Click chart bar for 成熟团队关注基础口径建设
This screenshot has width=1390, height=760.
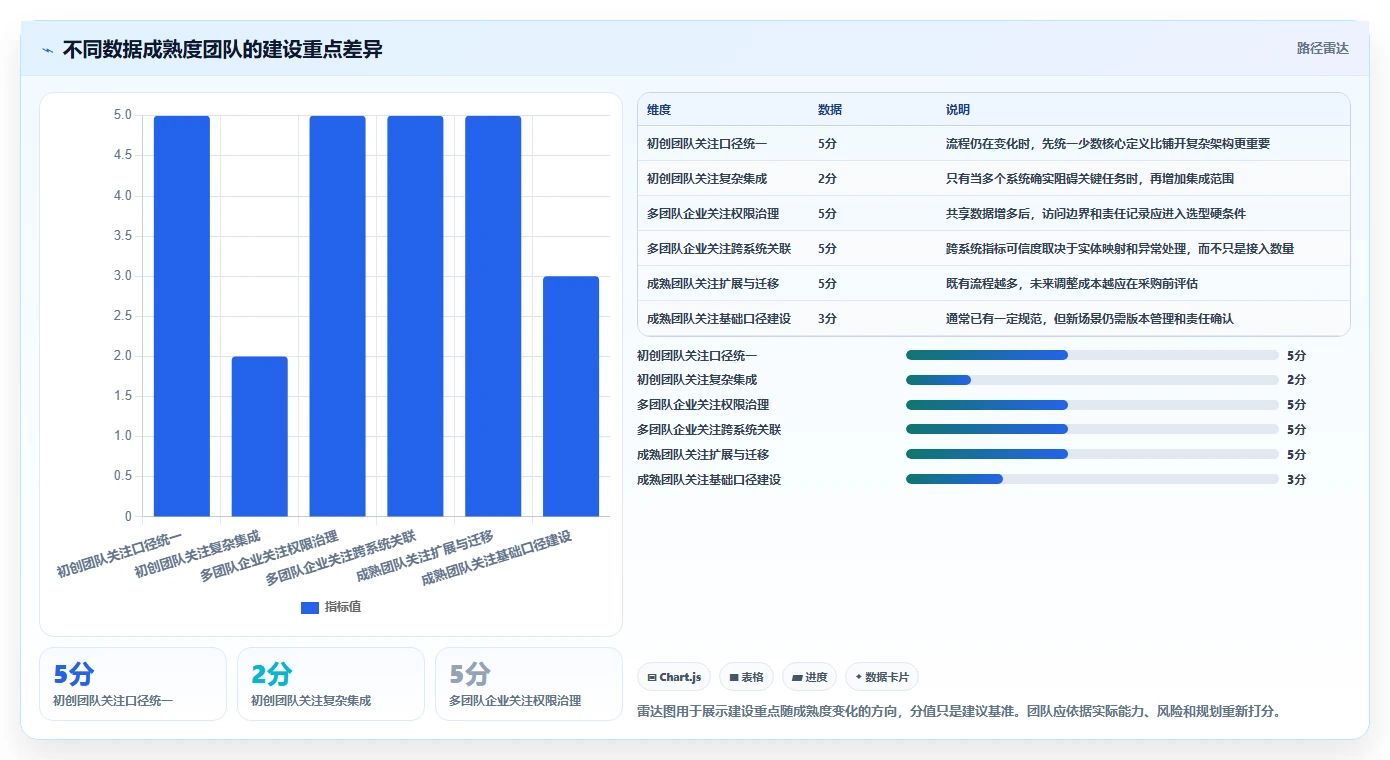pos(571,397)
